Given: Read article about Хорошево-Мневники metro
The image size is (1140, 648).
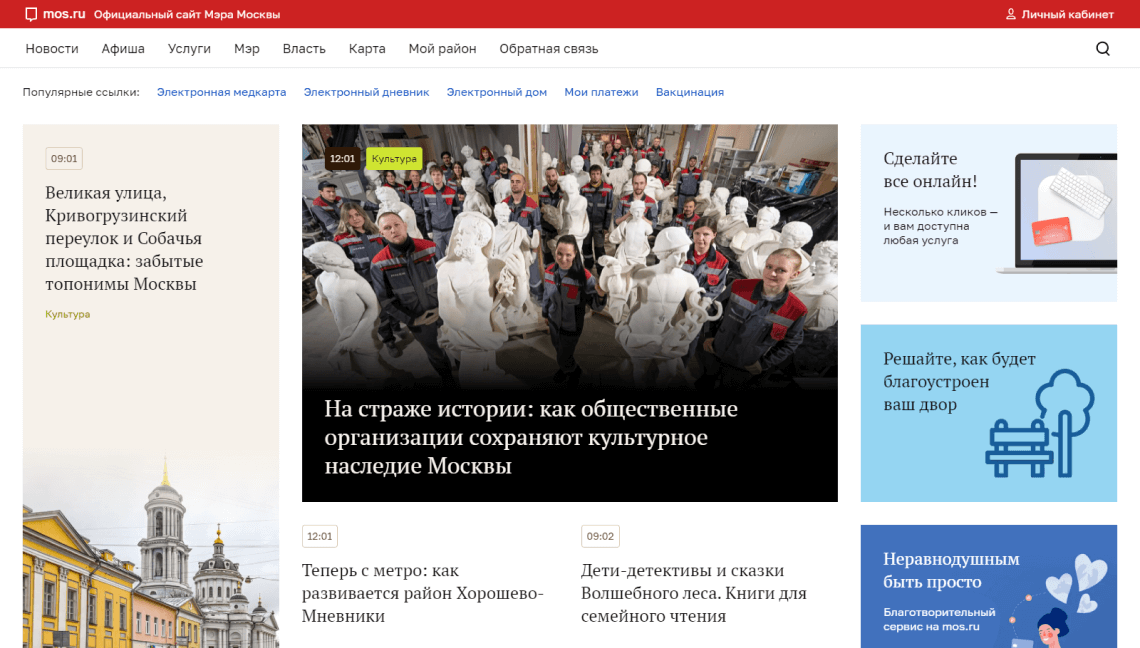Looking at the screenshot, I should coord(422,593).
